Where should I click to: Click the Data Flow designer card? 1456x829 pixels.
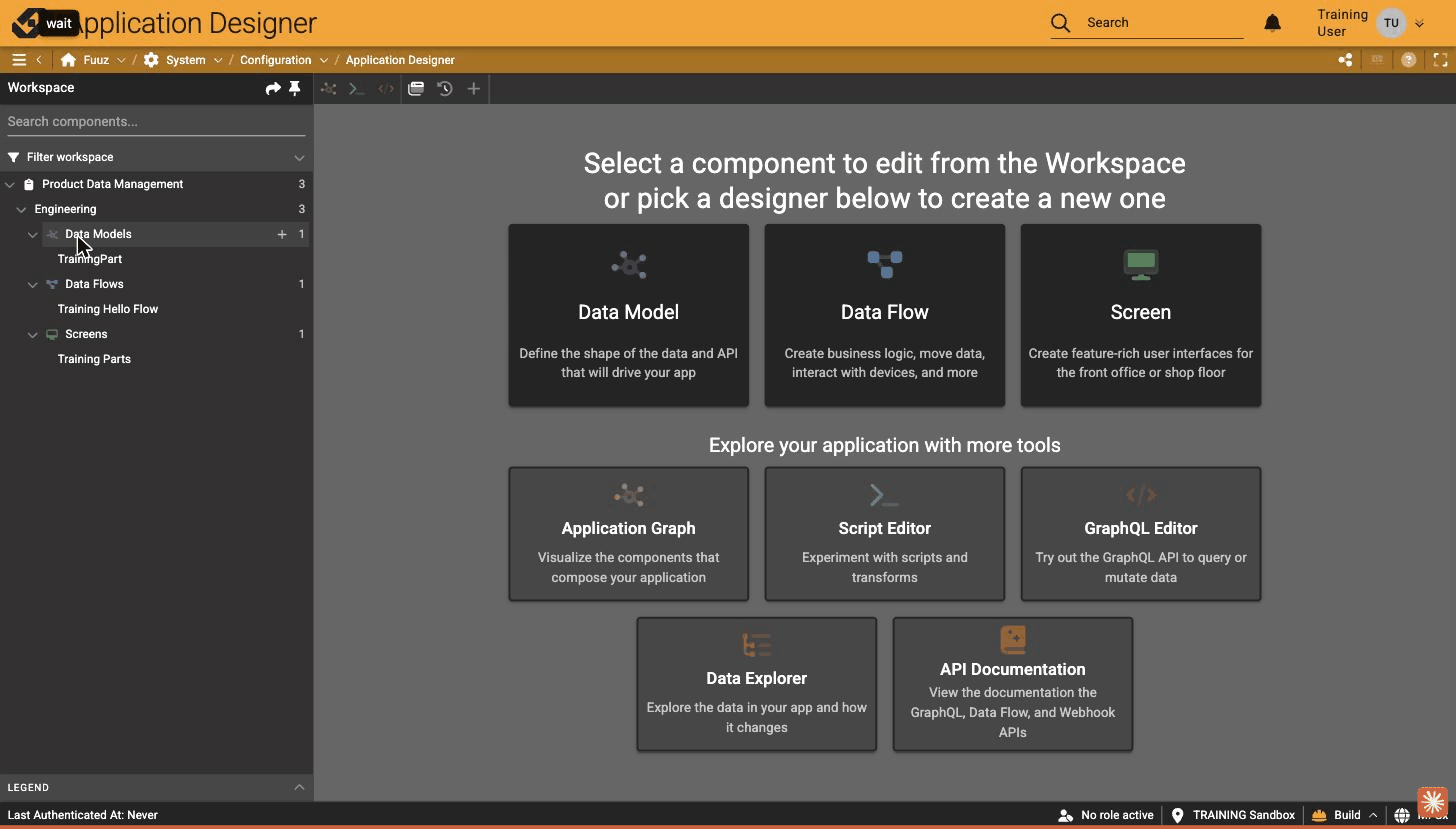[885, 315]
